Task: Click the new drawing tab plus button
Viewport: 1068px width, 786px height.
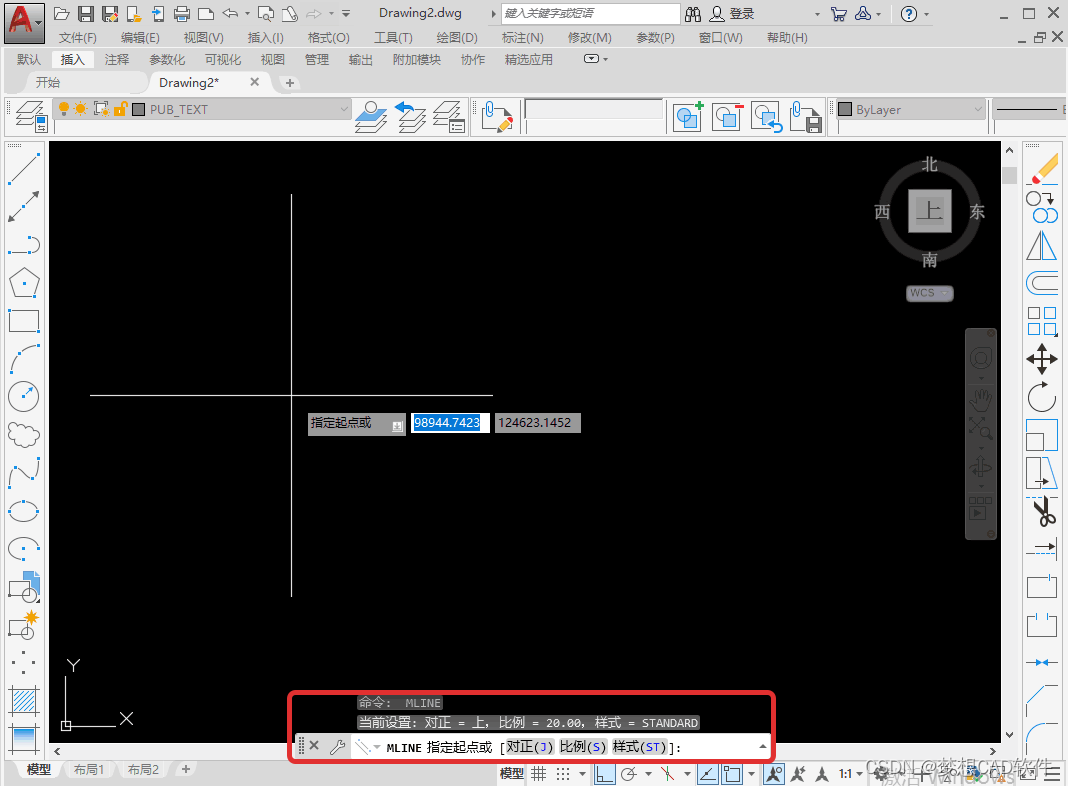Action: tap(289, 82)
